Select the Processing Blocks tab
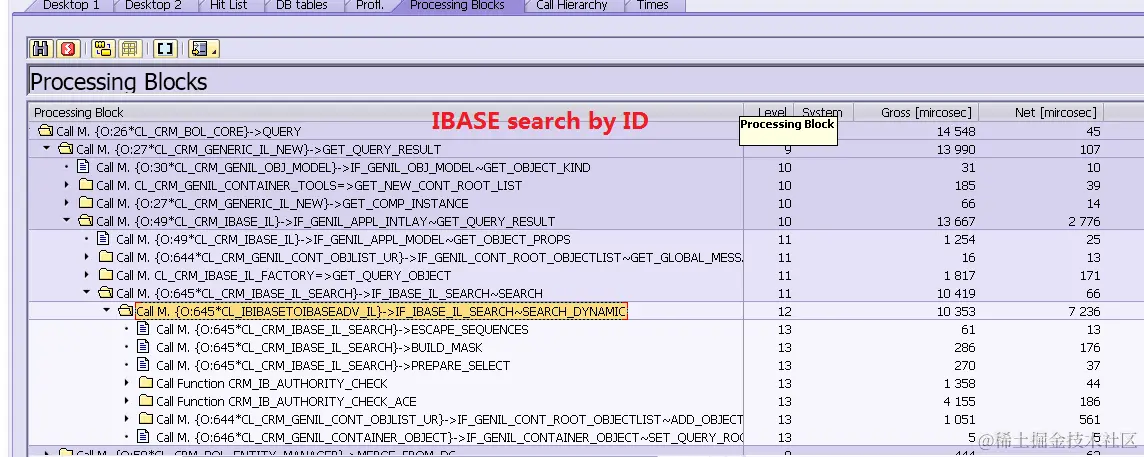The width and height of the screenshot is (1144, 457). pyautogui.click(x=457, y=6)
